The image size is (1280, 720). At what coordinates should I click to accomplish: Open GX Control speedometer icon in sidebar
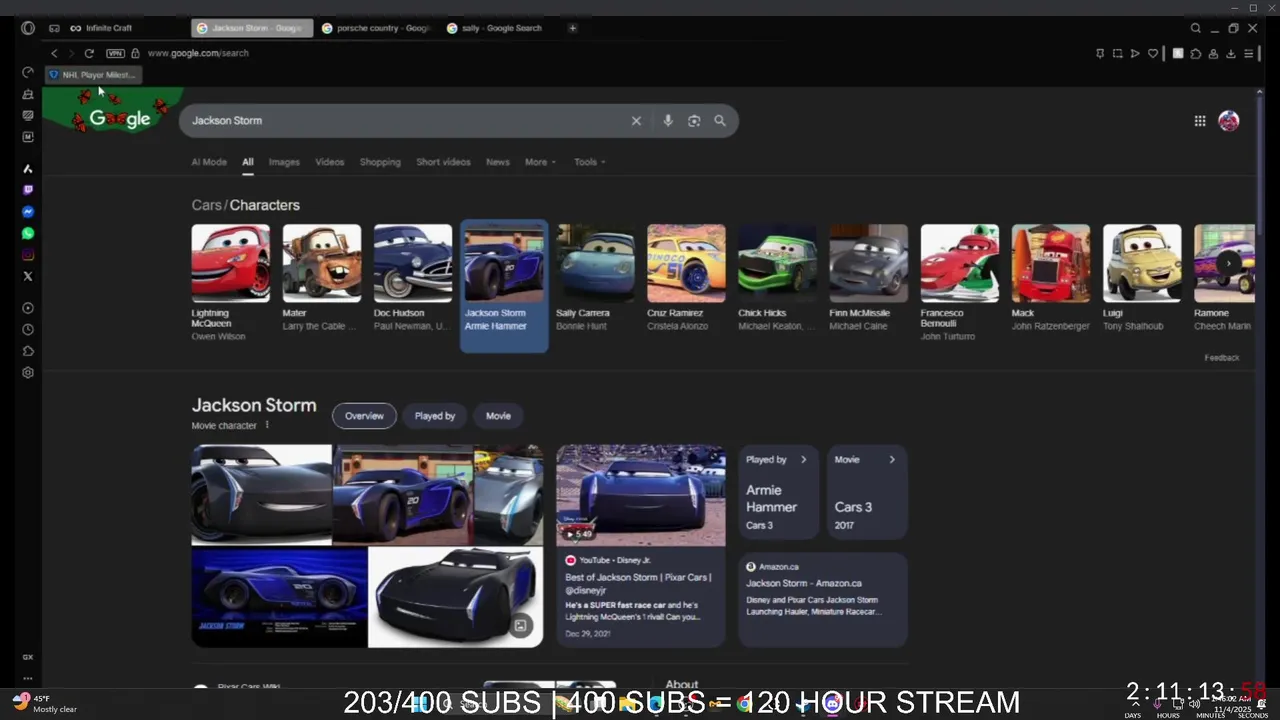tap(28, 72)
